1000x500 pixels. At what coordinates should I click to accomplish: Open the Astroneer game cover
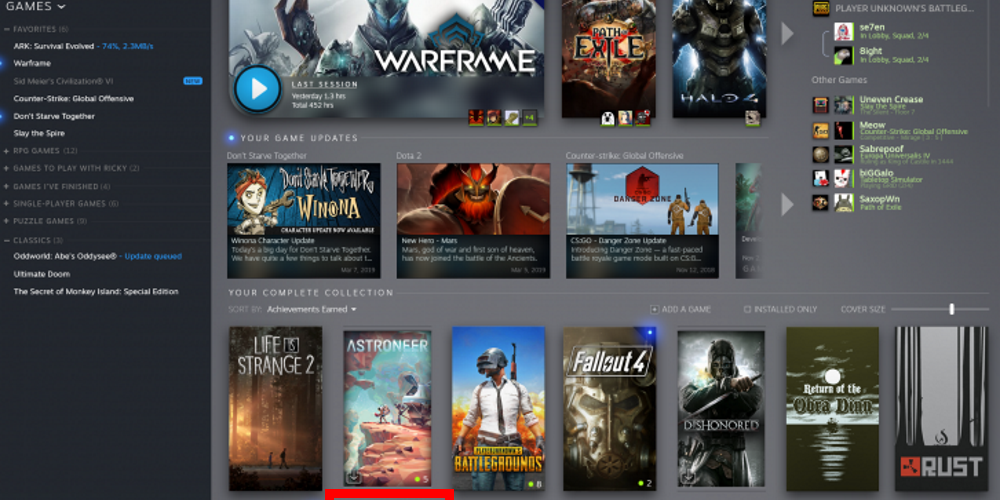(x=387, y=409)
